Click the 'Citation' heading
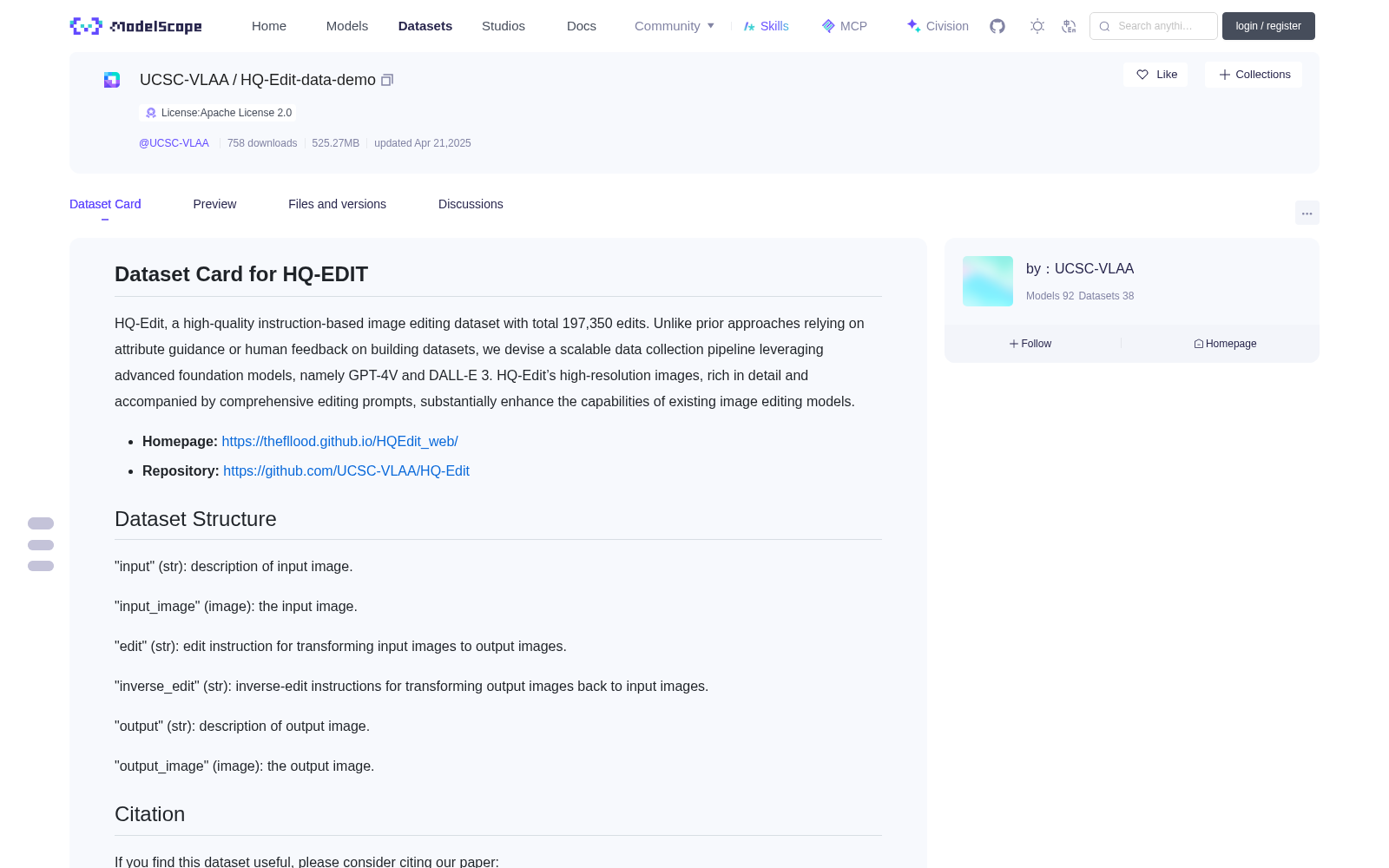The height and width of the screenshot is (868, 1389). click(x=149, y=814)
